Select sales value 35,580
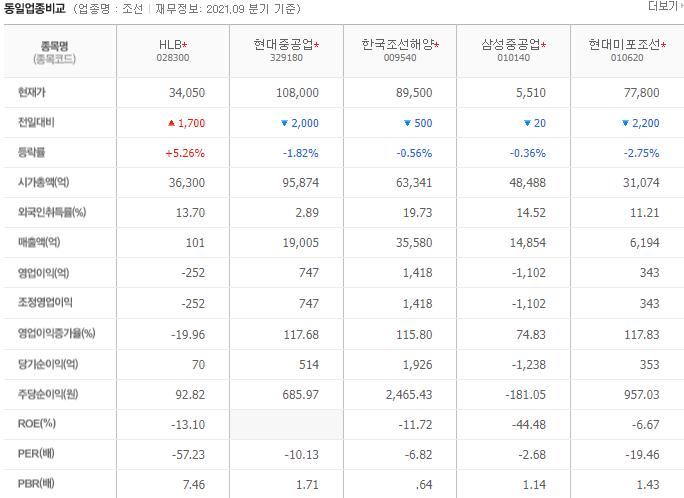Image resolution: width=684 pixels, height=498 pixels. 414,243
